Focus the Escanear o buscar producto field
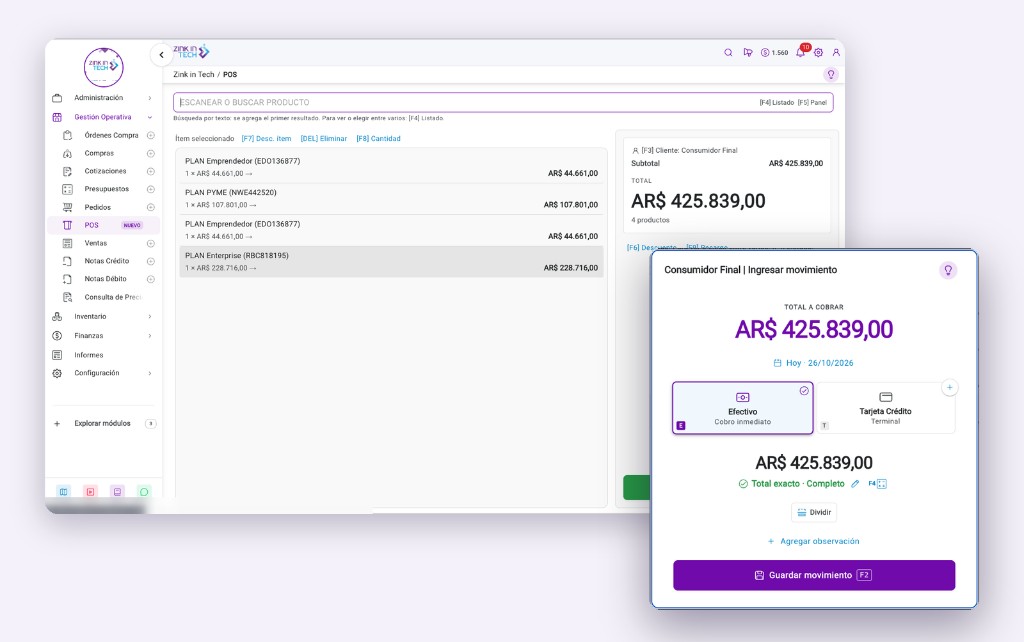Screen dimensions: 1024x642 (x=503, y=103)
